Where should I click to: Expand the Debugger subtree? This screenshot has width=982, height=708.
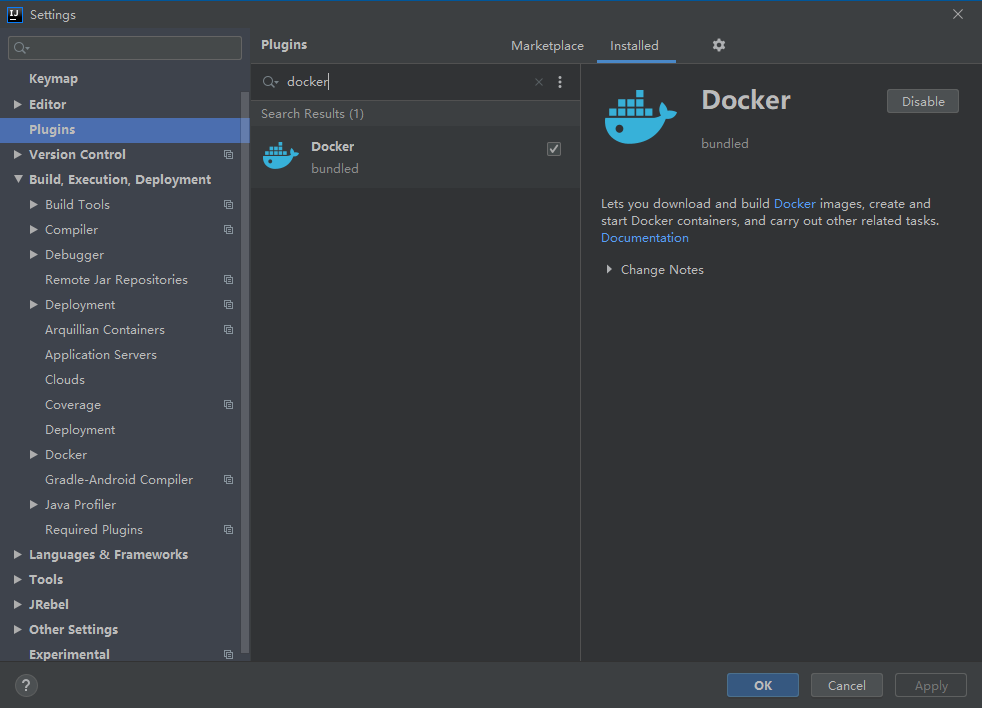[34, 254]
